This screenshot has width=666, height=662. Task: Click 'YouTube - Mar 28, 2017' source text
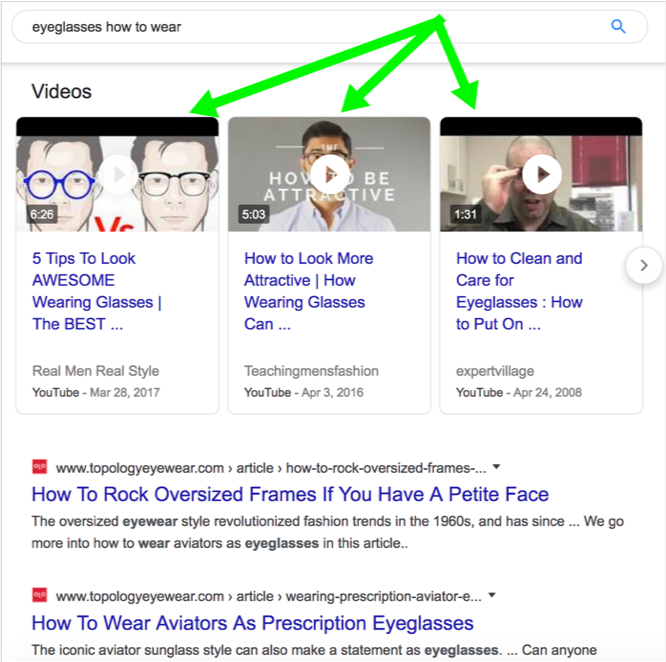pos(96,392)
